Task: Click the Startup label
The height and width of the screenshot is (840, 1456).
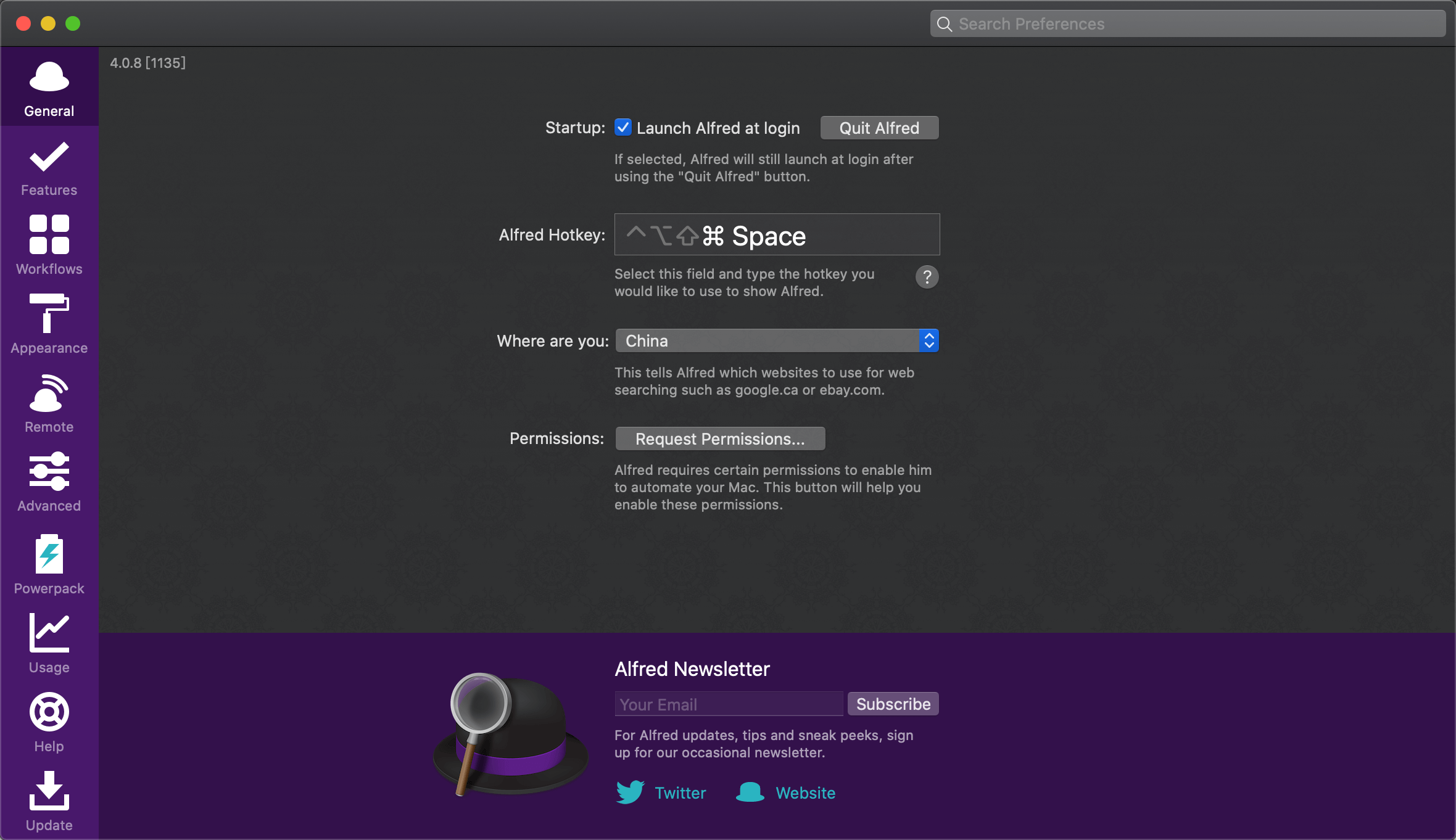Action: 575,128
